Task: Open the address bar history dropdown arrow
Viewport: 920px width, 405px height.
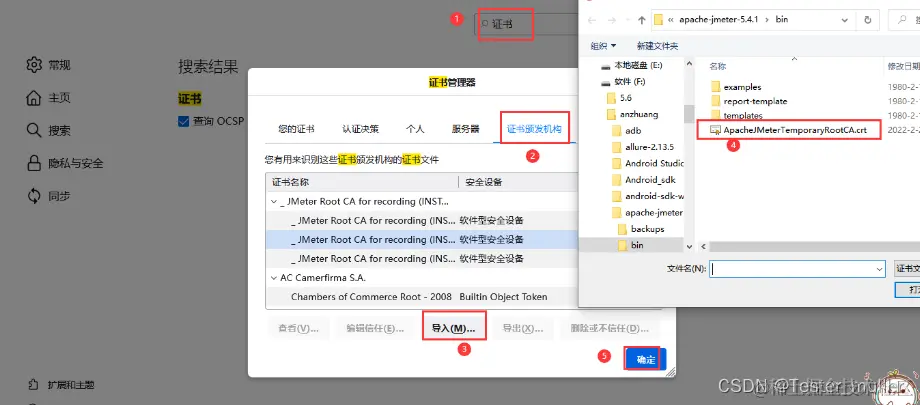Action: tap(844, 19)
